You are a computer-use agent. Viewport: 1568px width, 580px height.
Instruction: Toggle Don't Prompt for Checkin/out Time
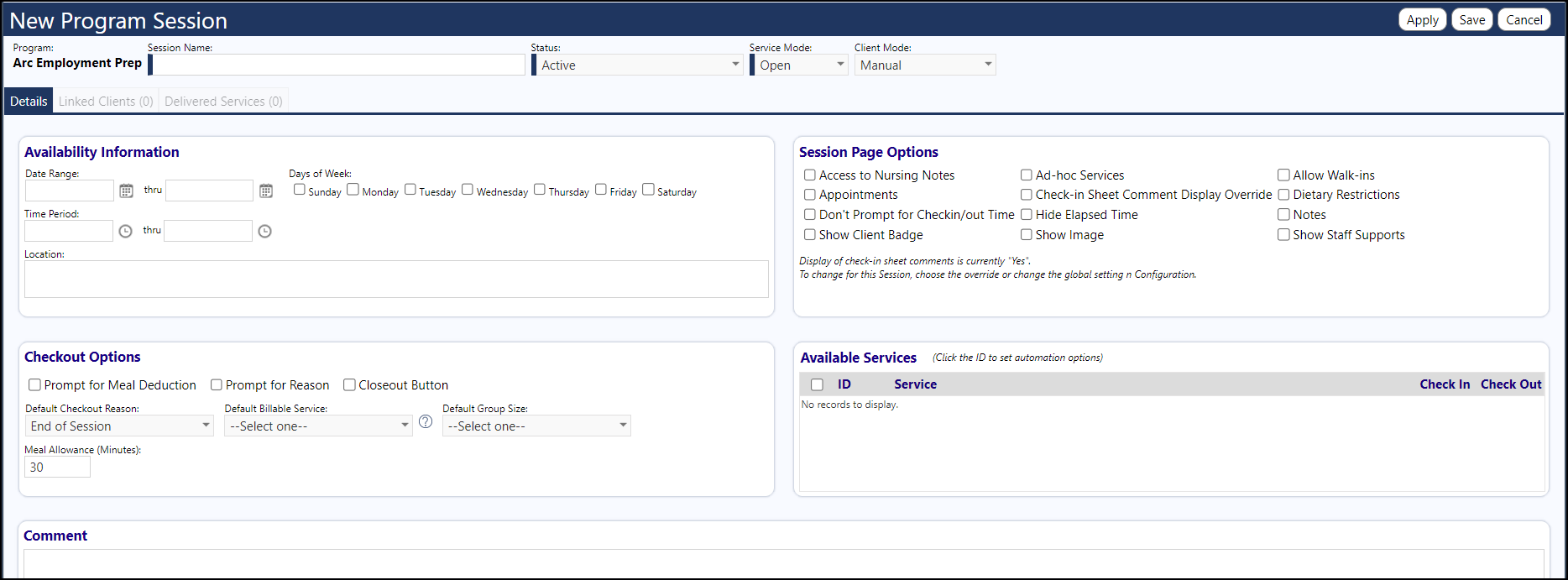(x=810, y=215)
